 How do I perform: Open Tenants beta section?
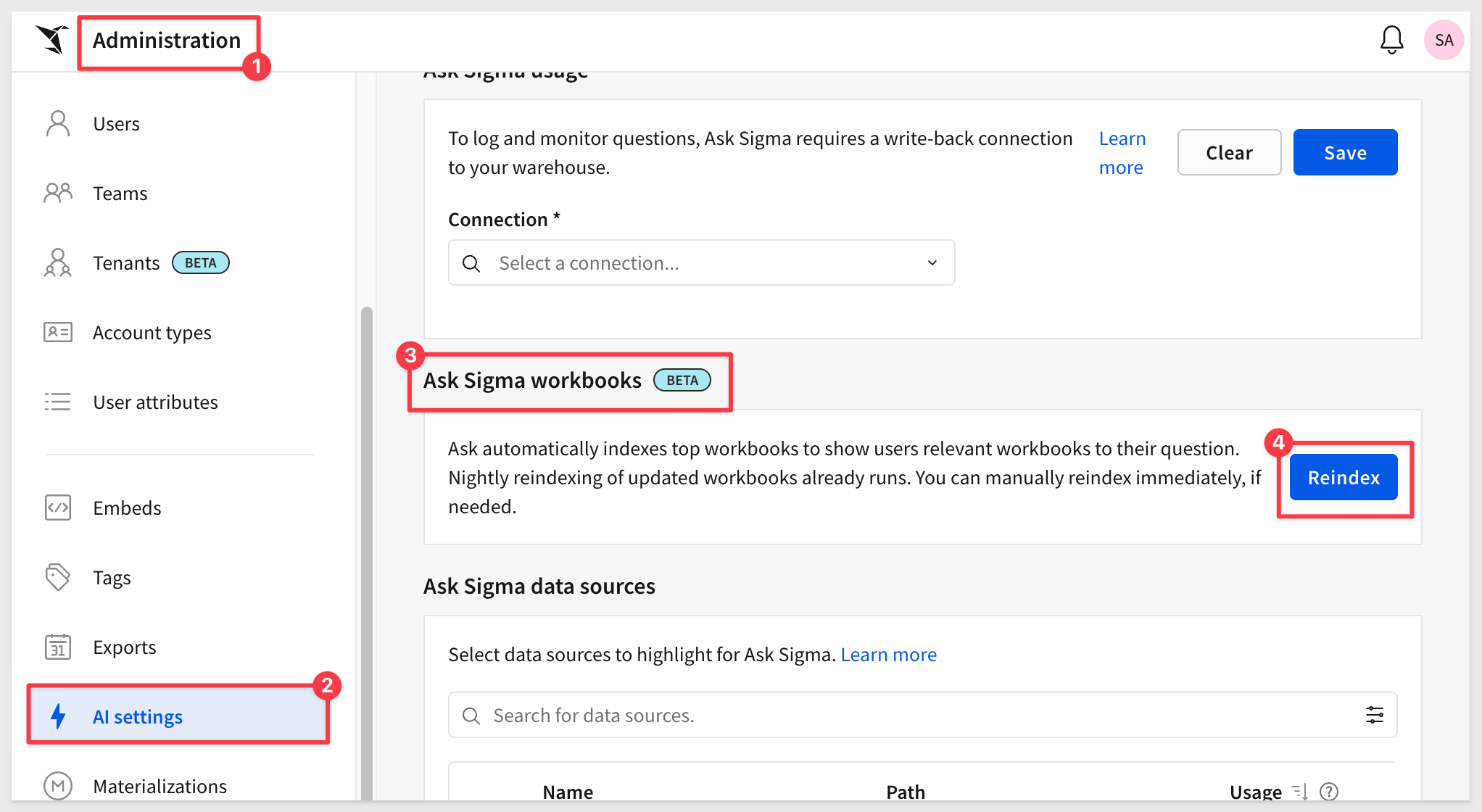[126, 263]
